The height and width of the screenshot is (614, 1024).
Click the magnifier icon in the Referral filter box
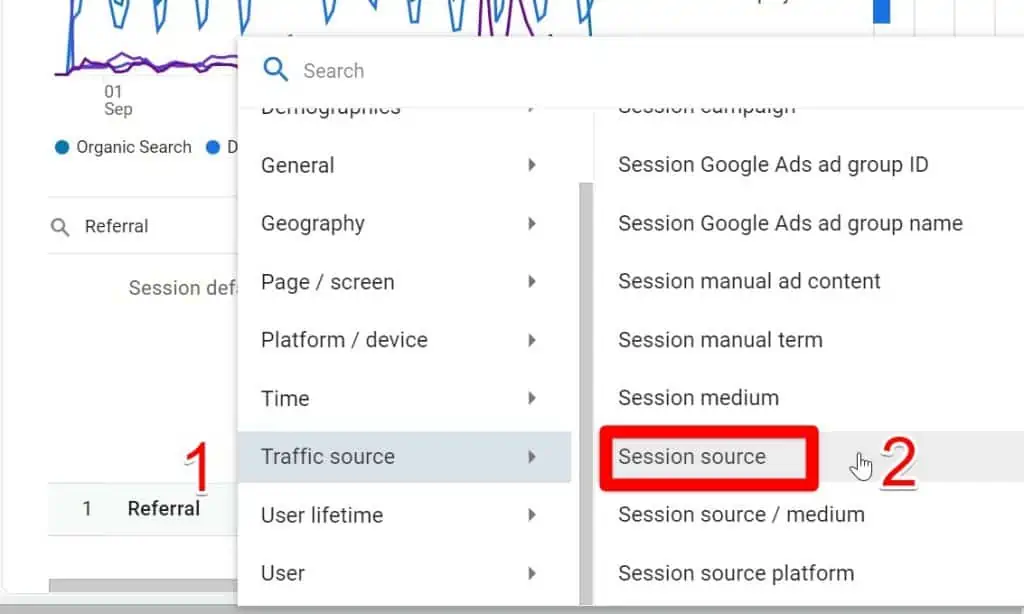coord(59,226)
